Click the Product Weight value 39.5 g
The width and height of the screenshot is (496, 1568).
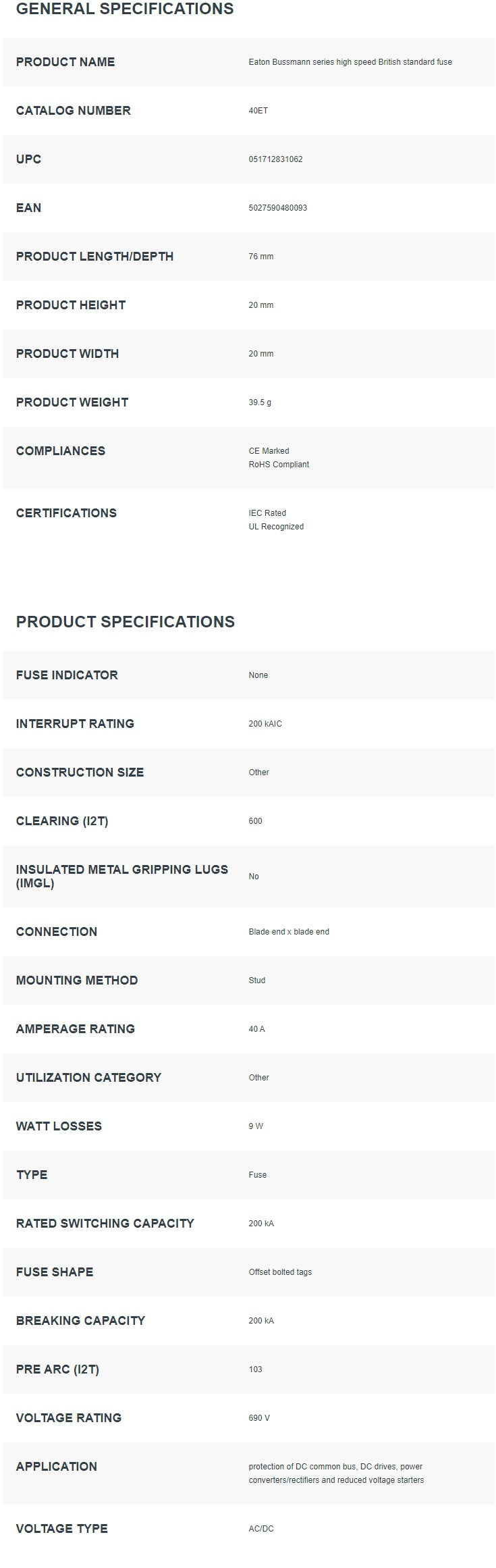coord(260,402)
